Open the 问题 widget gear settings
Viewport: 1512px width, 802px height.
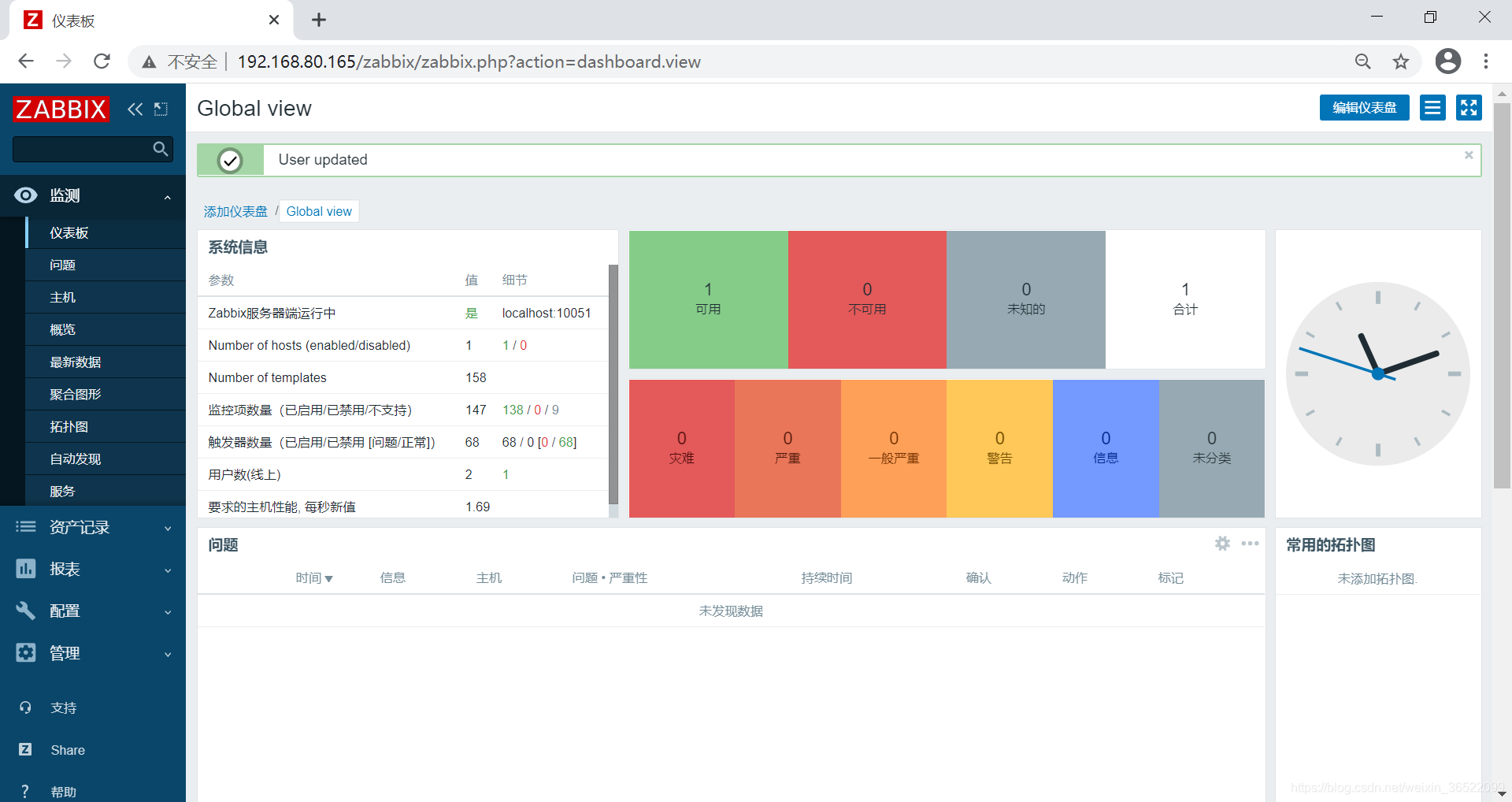1222,544
